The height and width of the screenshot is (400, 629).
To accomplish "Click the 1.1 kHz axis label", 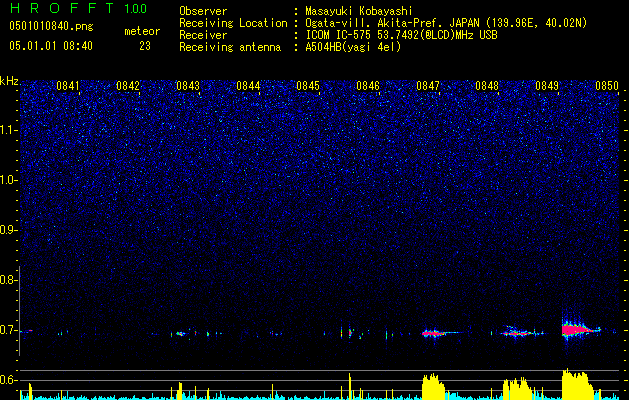I will pos(8,130).
